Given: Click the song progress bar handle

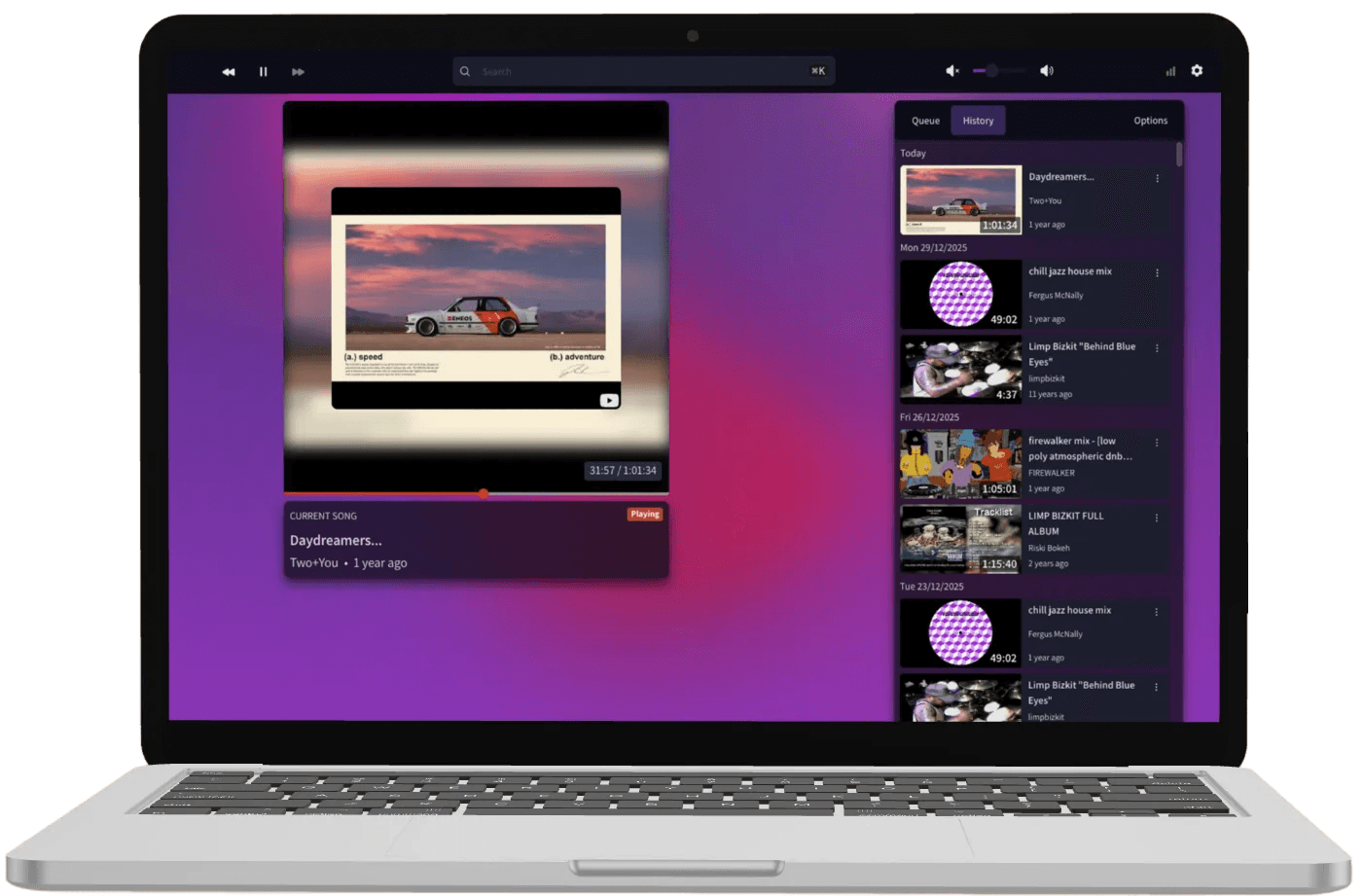Looking at the screenshot, I should click(x=484, y=493).
